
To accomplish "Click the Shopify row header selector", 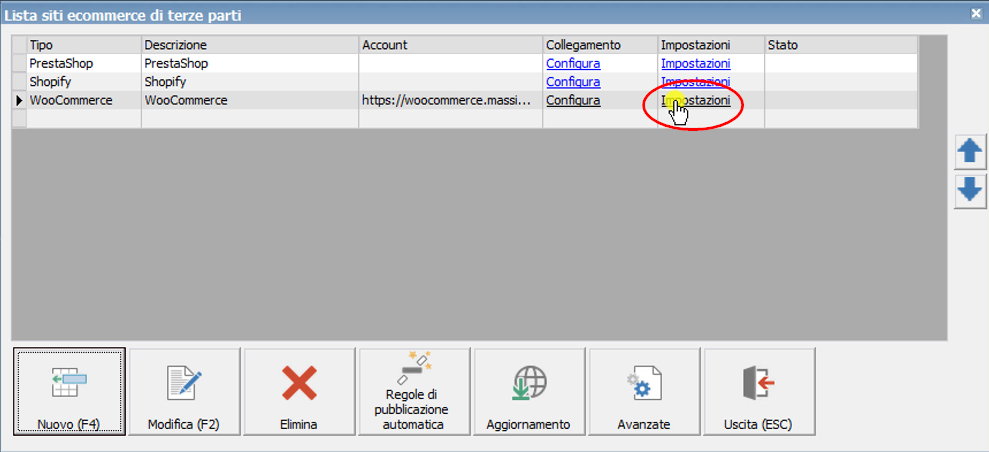I will 20,81.
